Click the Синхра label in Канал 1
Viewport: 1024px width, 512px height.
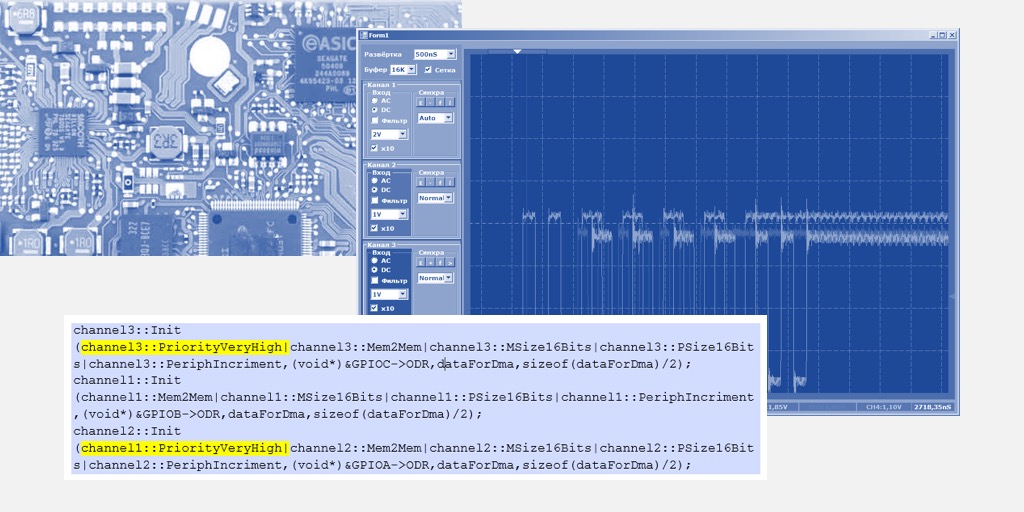tap(431, 92)
